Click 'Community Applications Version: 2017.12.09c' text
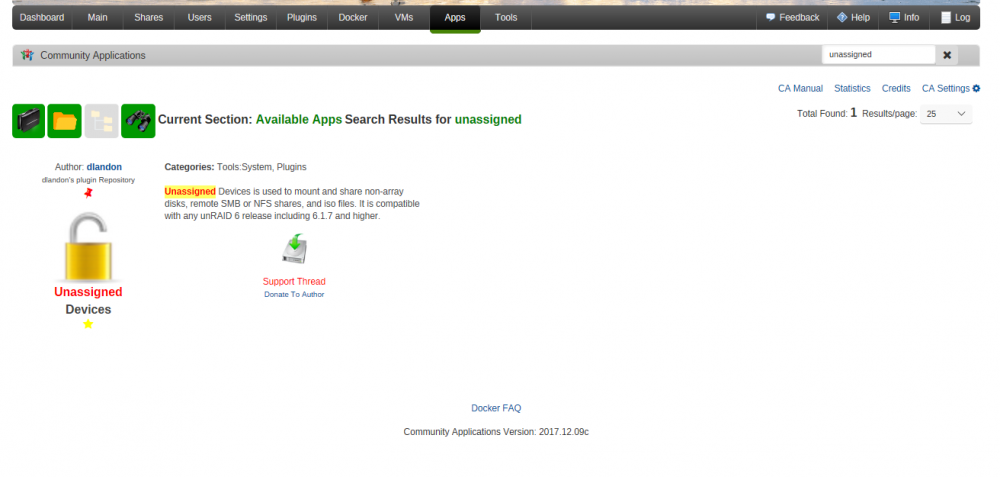1000x477 pixels. click(496, 432)
